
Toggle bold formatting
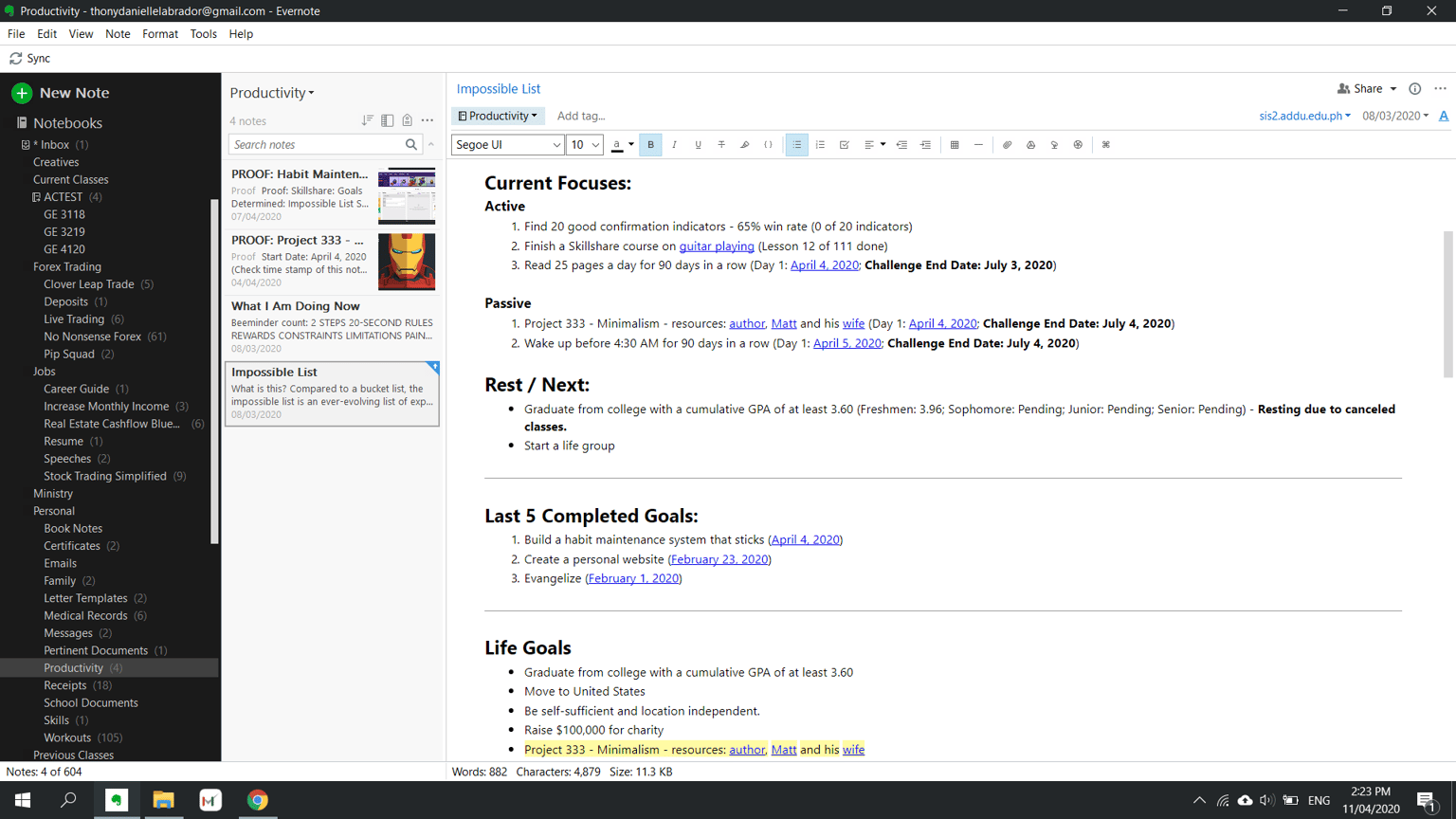click(650, 145)
